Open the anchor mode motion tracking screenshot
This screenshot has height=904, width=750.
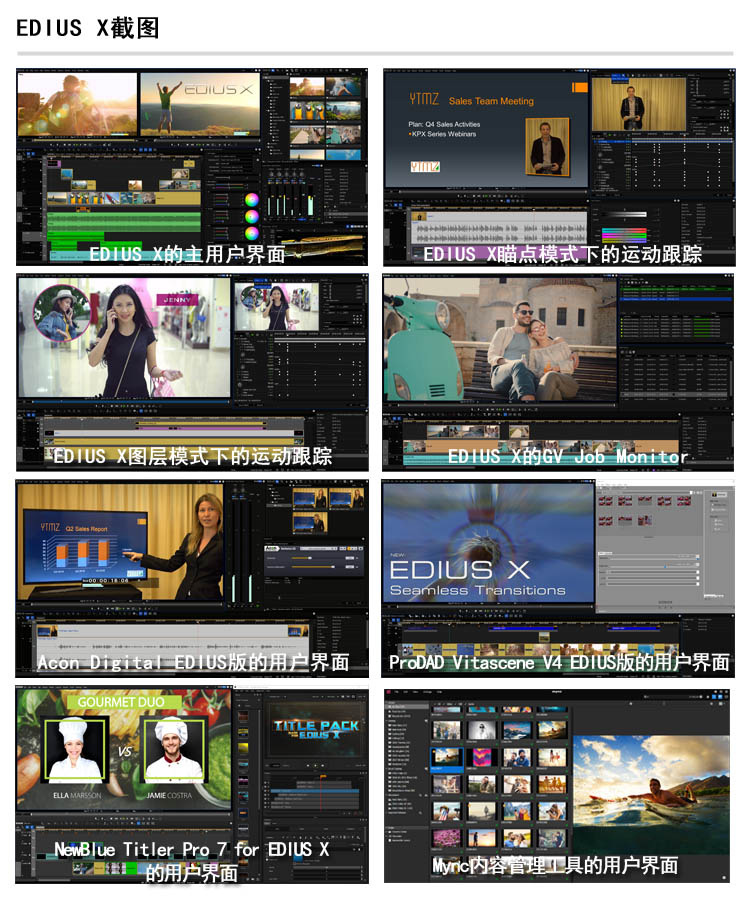pyautogui.click(x=559, y=167)
